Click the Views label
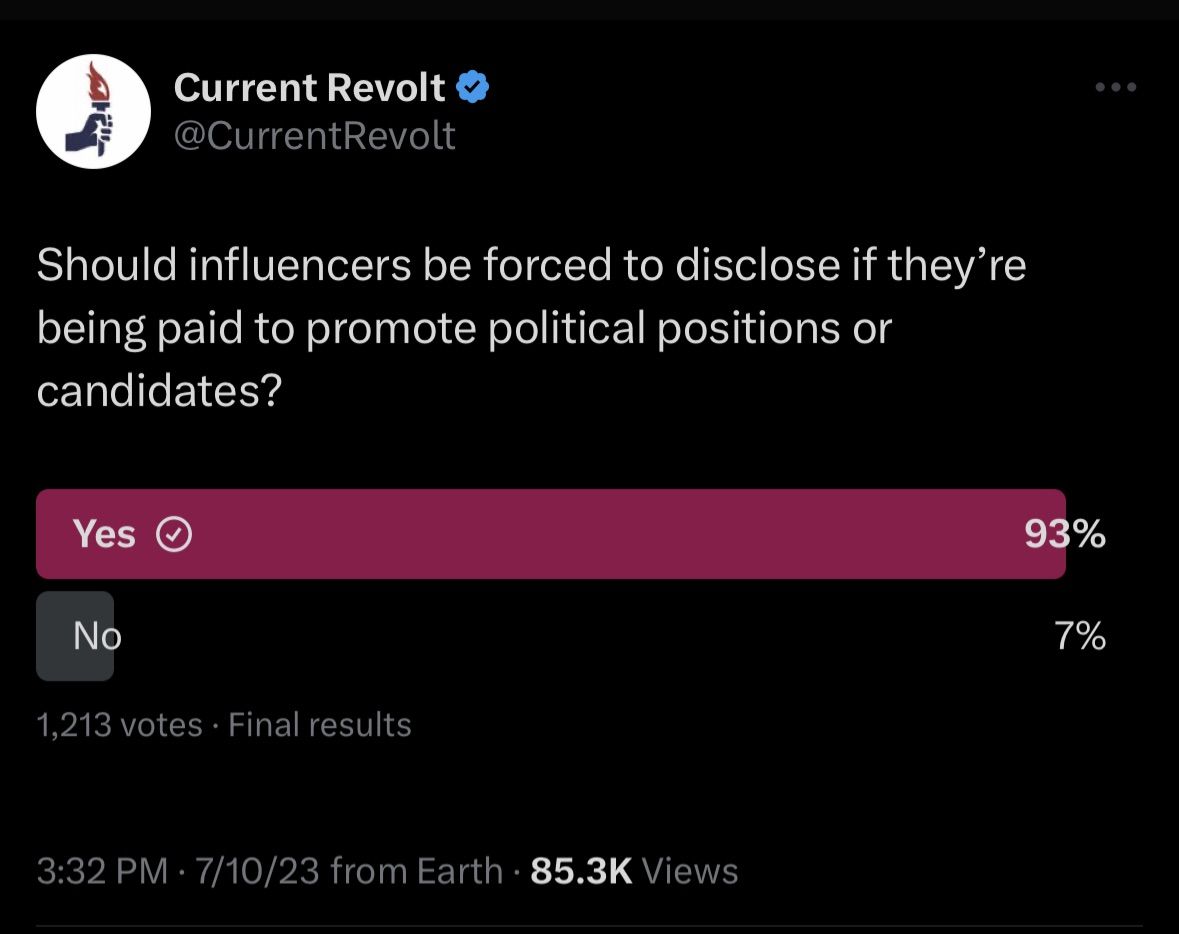 coord(690,871)
